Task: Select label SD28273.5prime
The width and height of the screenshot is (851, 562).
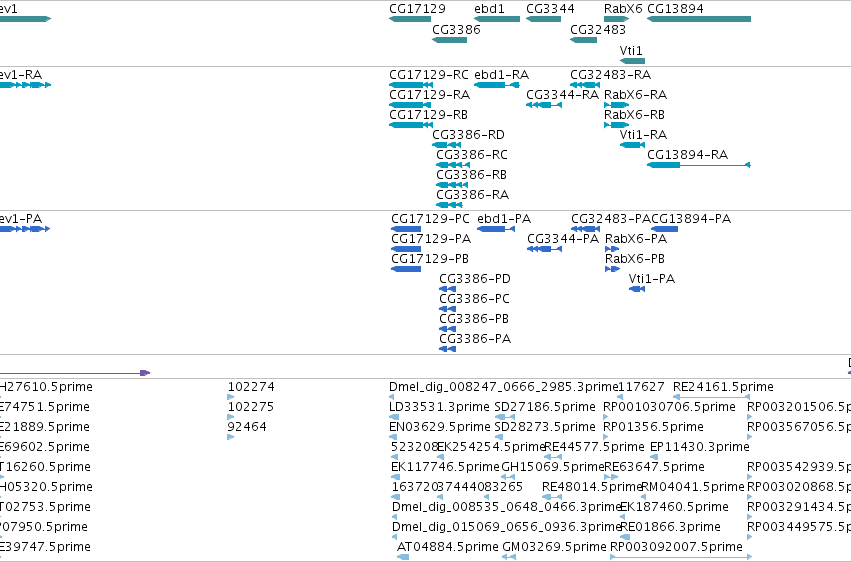Action: pyautogui.click(x=545, y=427)
